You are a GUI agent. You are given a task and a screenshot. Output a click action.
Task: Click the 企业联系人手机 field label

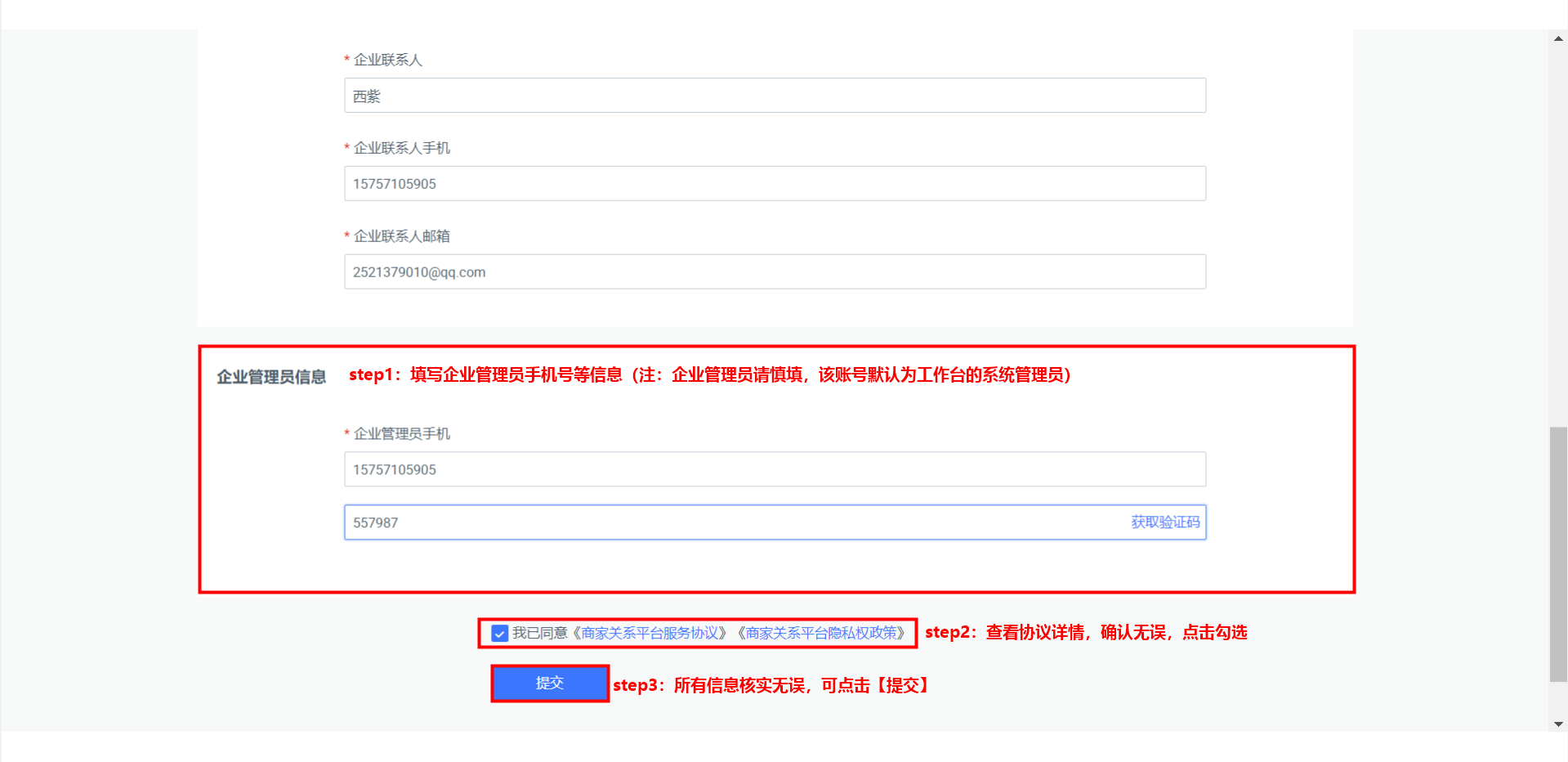(401, 148)
